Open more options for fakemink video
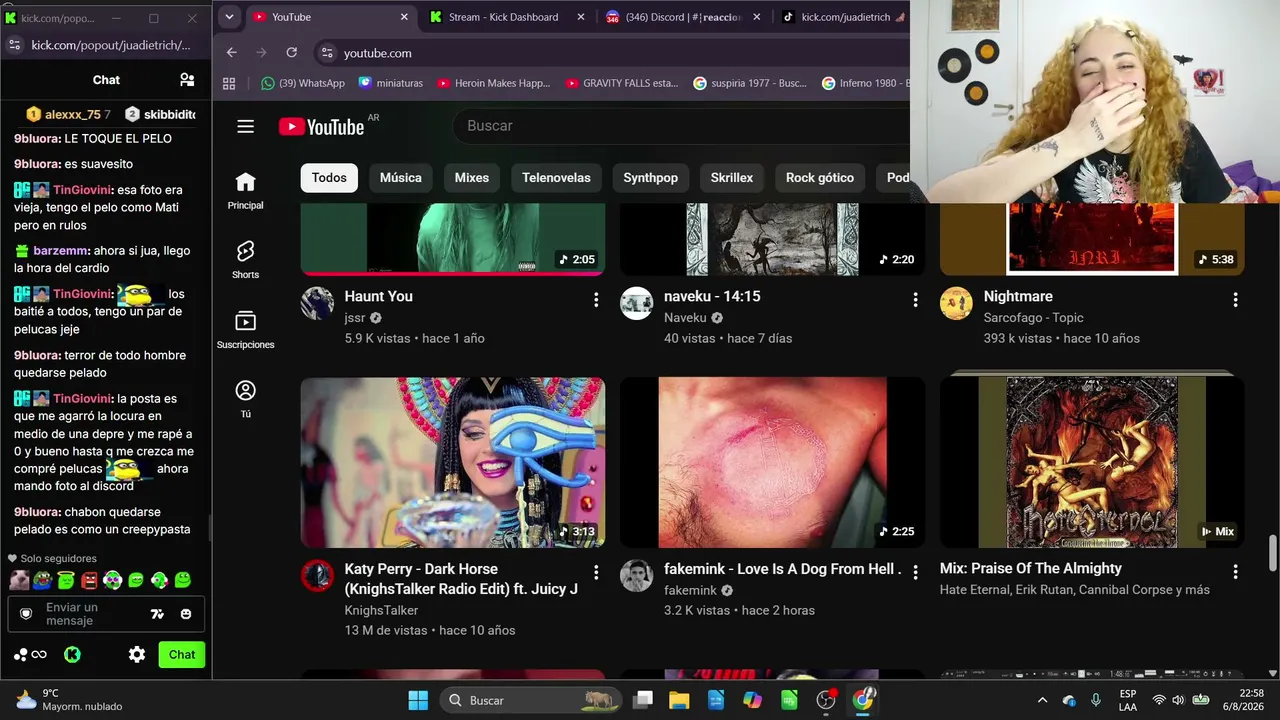This screenshot has height=720, width=1280. [915, 573]
